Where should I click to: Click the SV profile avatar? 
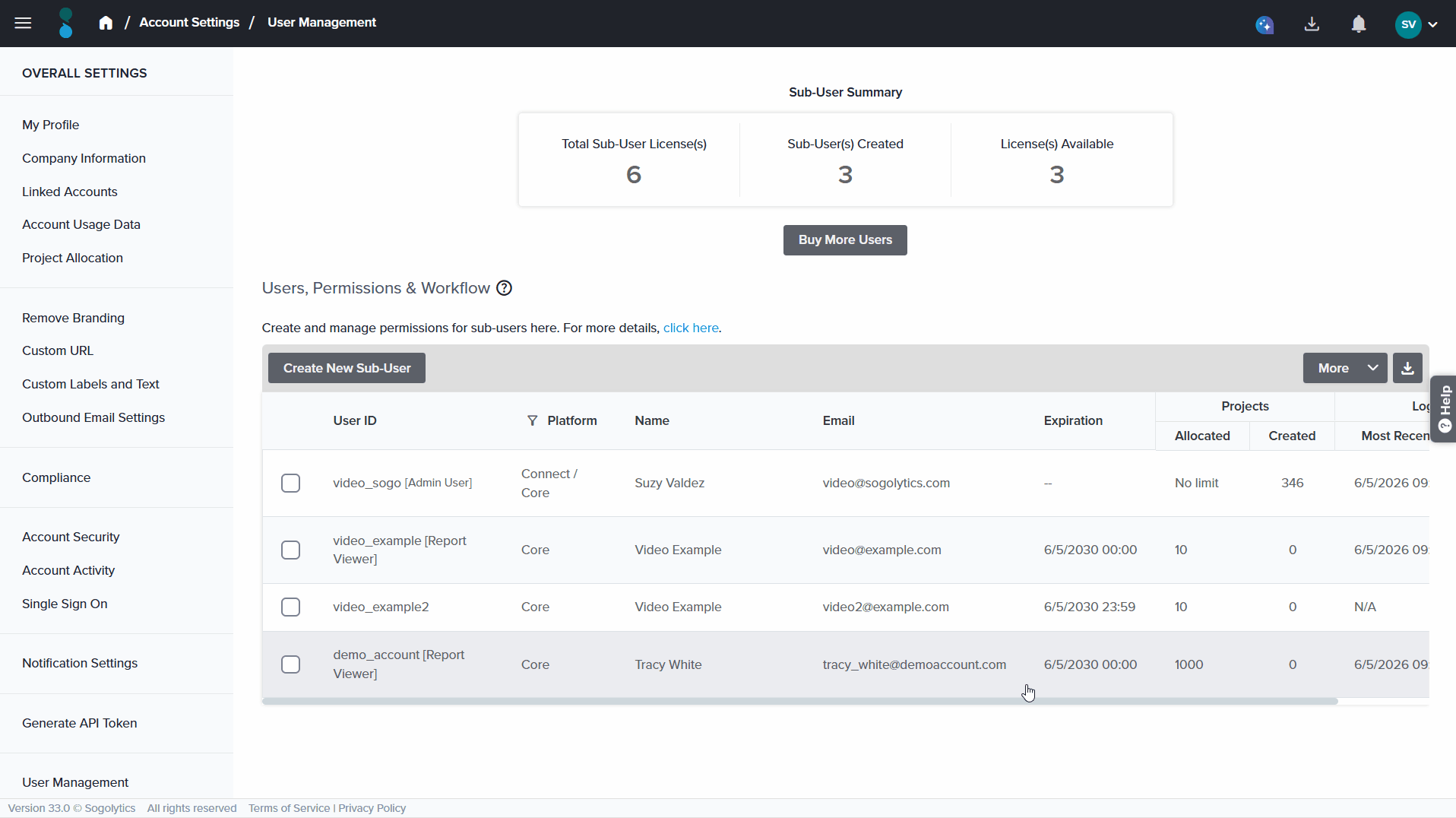coord(1408,24)
